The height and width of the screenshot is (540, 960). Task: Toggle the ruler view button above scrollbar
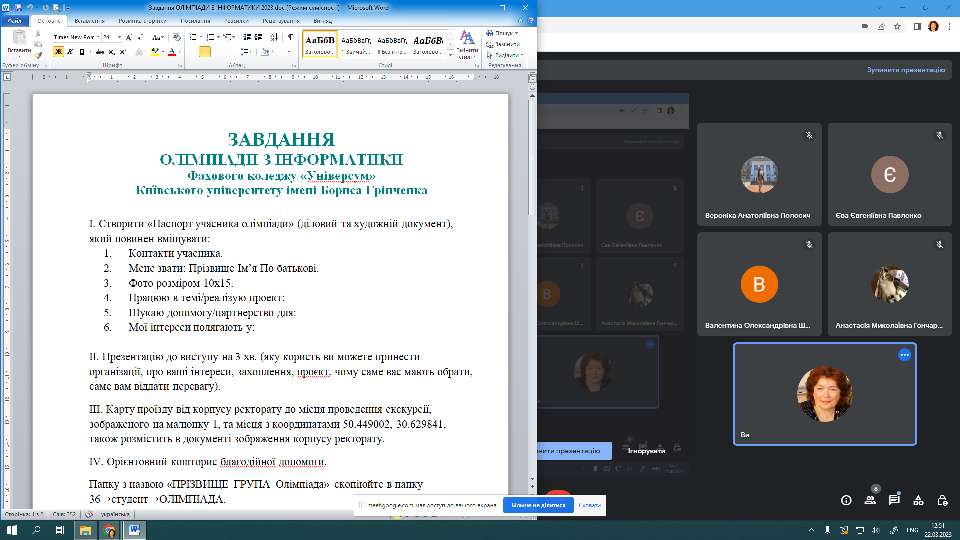coord(532,78)
